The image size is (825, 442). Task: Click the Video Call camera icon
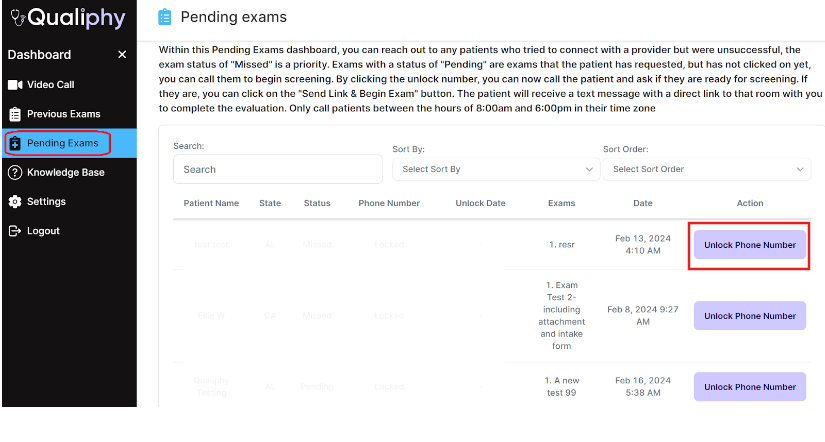(15, 85)
